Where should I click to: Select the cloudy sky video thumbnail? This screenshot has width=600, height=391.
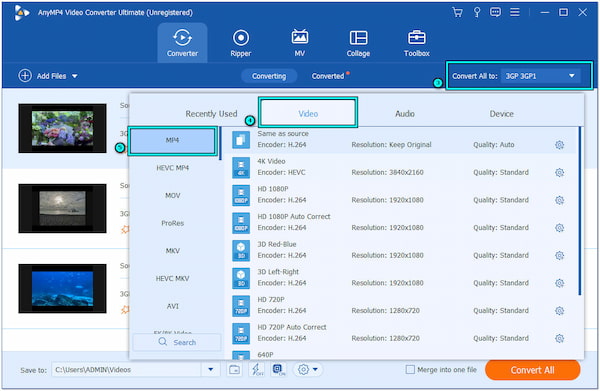coord(62,209)
